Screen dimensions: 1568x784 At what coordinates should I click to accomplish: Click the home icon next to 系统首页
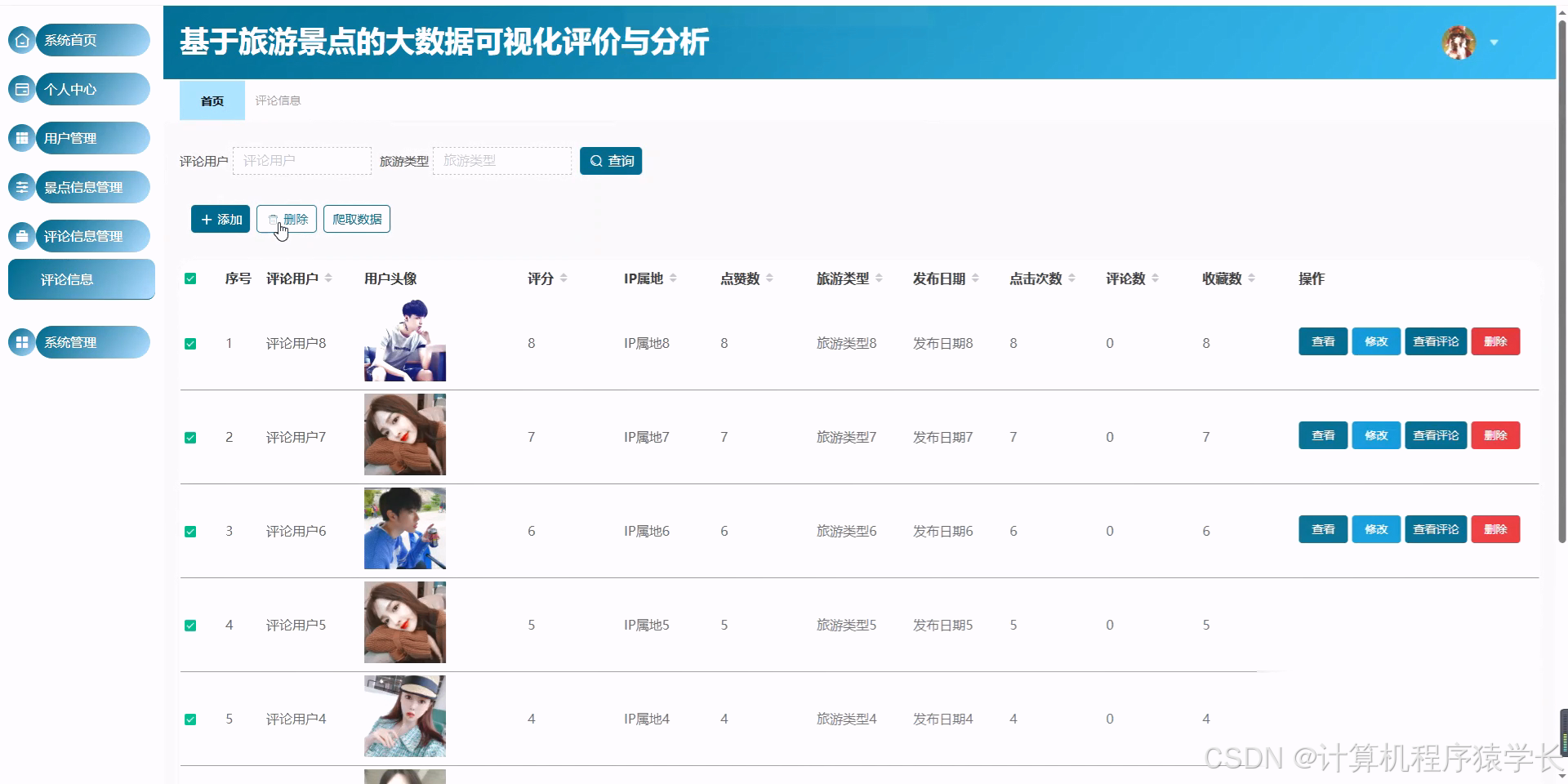(22, 39)
